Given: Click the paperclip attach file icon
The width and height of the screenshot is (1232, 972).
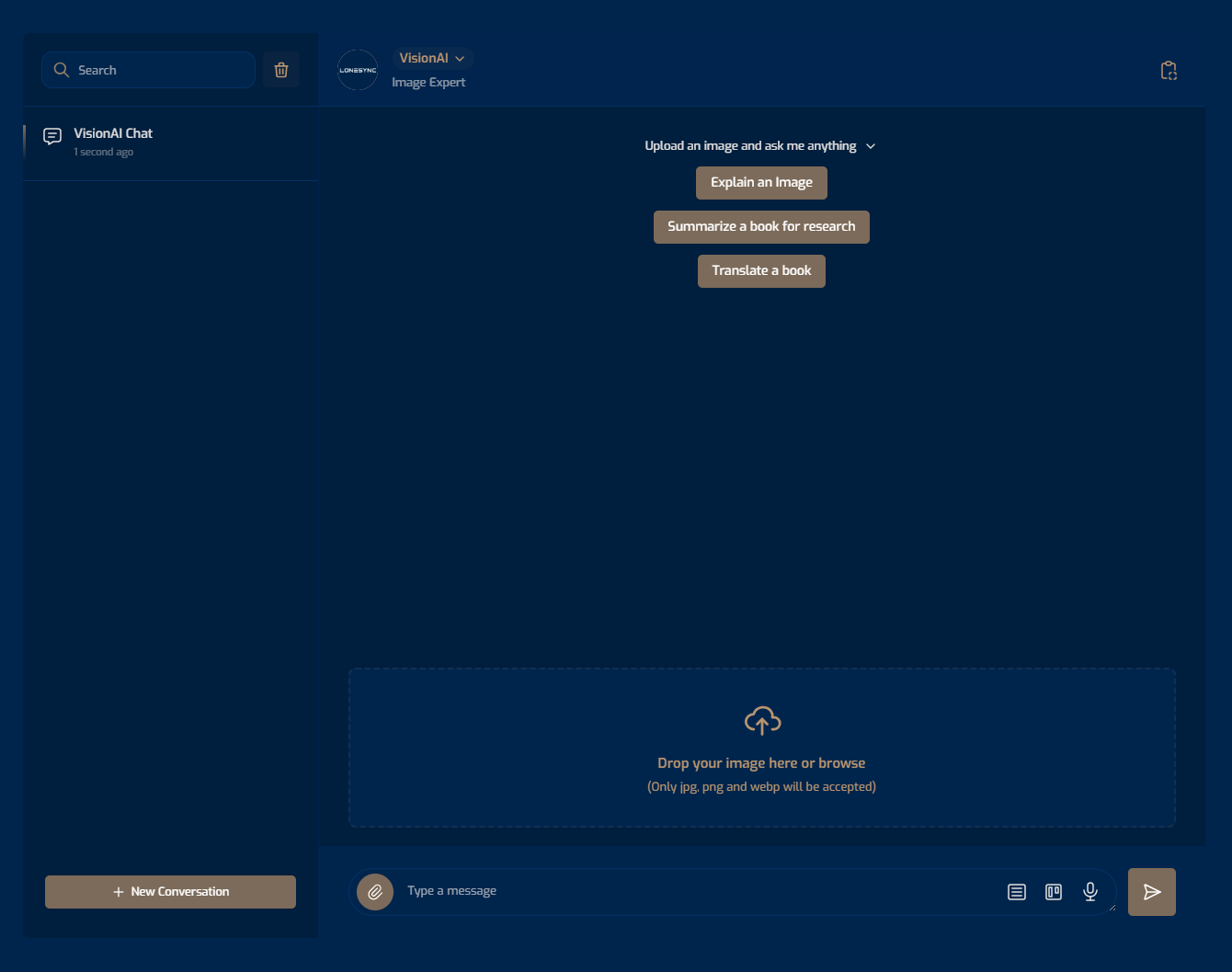Looking at the screenshot, I should coord(375,892).
